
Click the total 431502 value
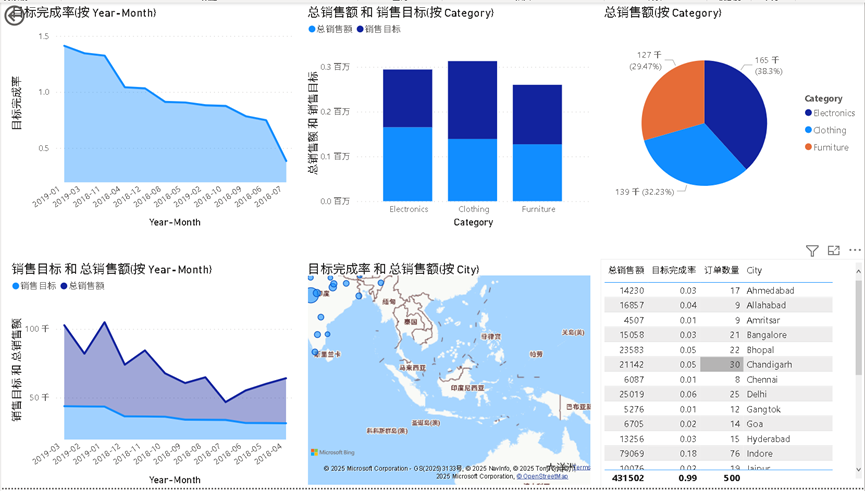629,478
